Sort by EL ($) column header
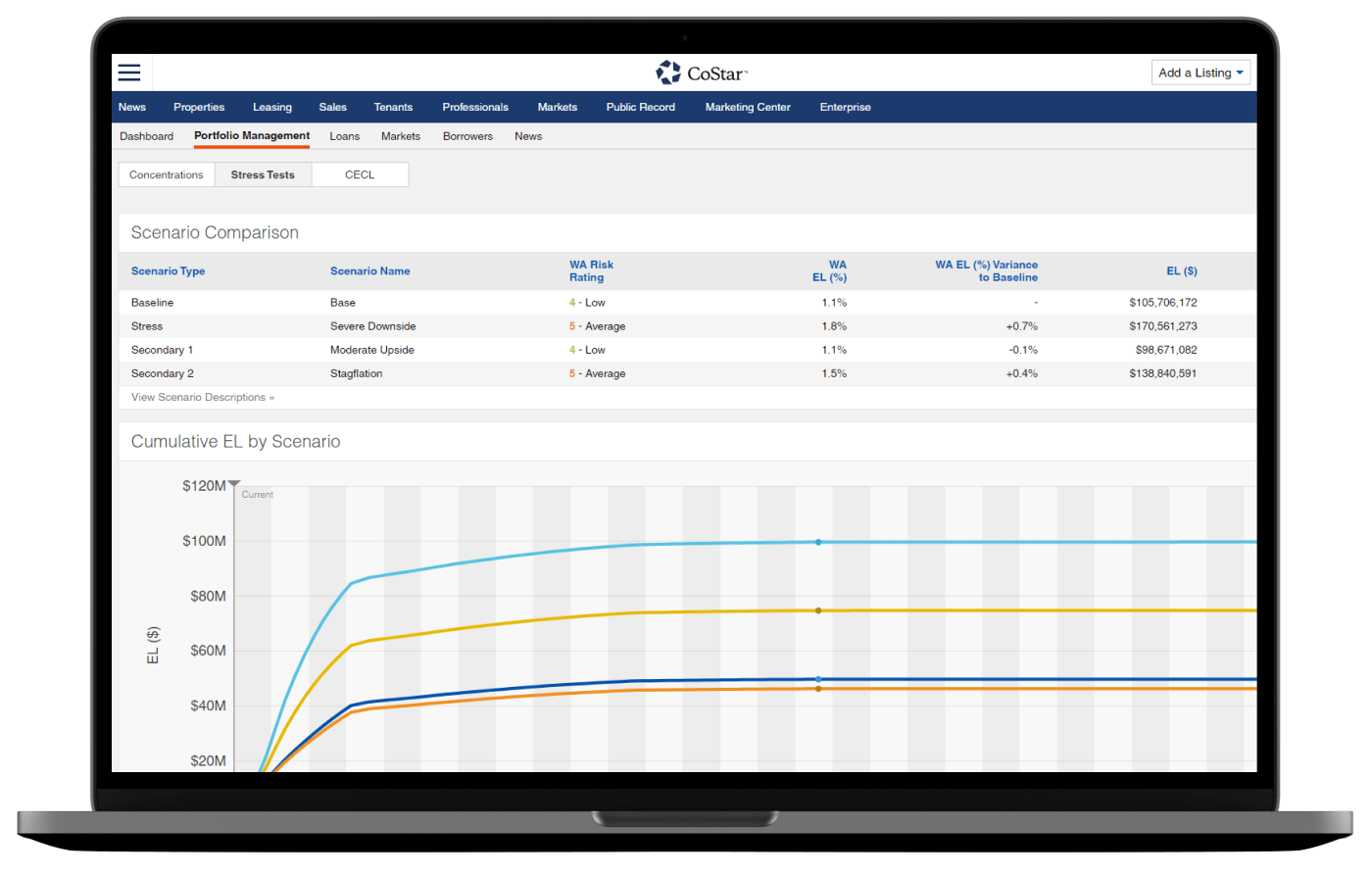The image size is (1372, 876). (1181, 271)
